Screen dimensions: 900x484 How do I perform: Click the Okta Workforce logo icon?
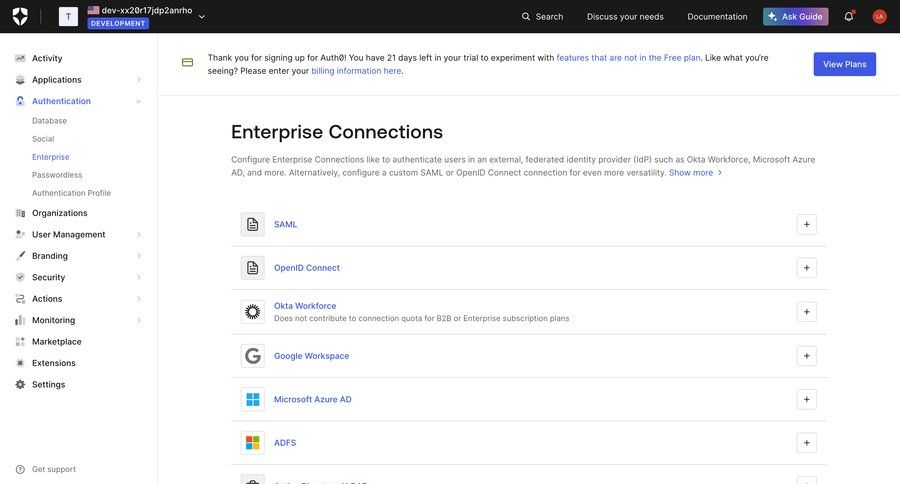pyautogui.click(x=253, y=312)
